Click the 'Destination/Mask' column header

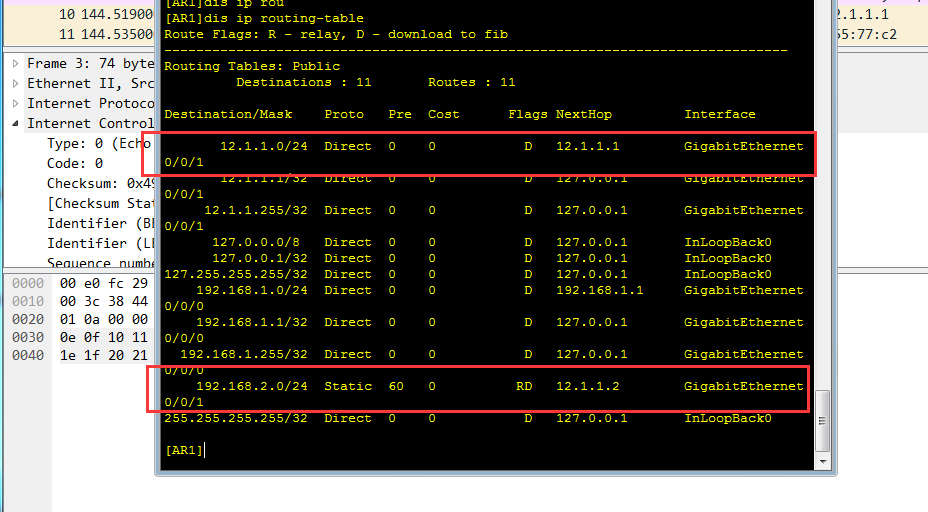coord(228,114)
